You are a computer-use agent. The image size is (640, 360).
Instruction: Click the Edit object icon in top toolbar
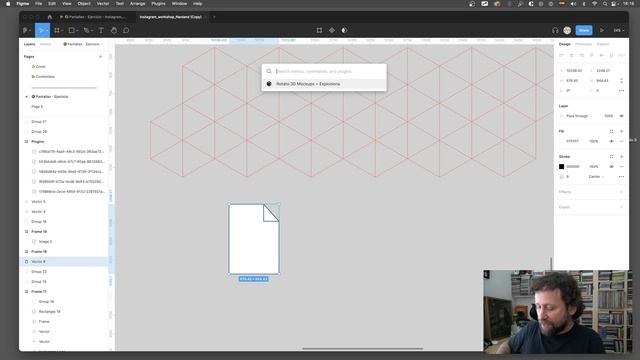coord(319,30)
